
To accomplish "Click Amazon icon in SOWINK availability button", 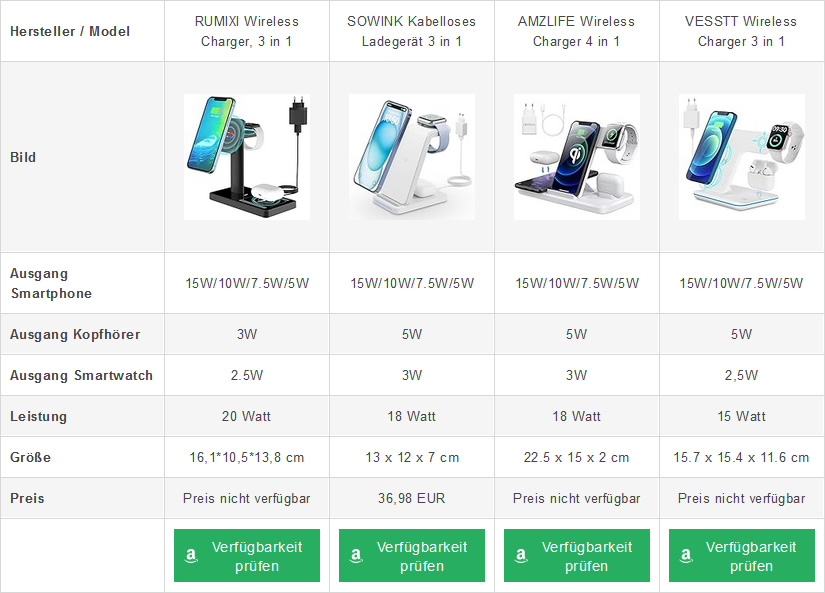I will [x=356, y=556].
